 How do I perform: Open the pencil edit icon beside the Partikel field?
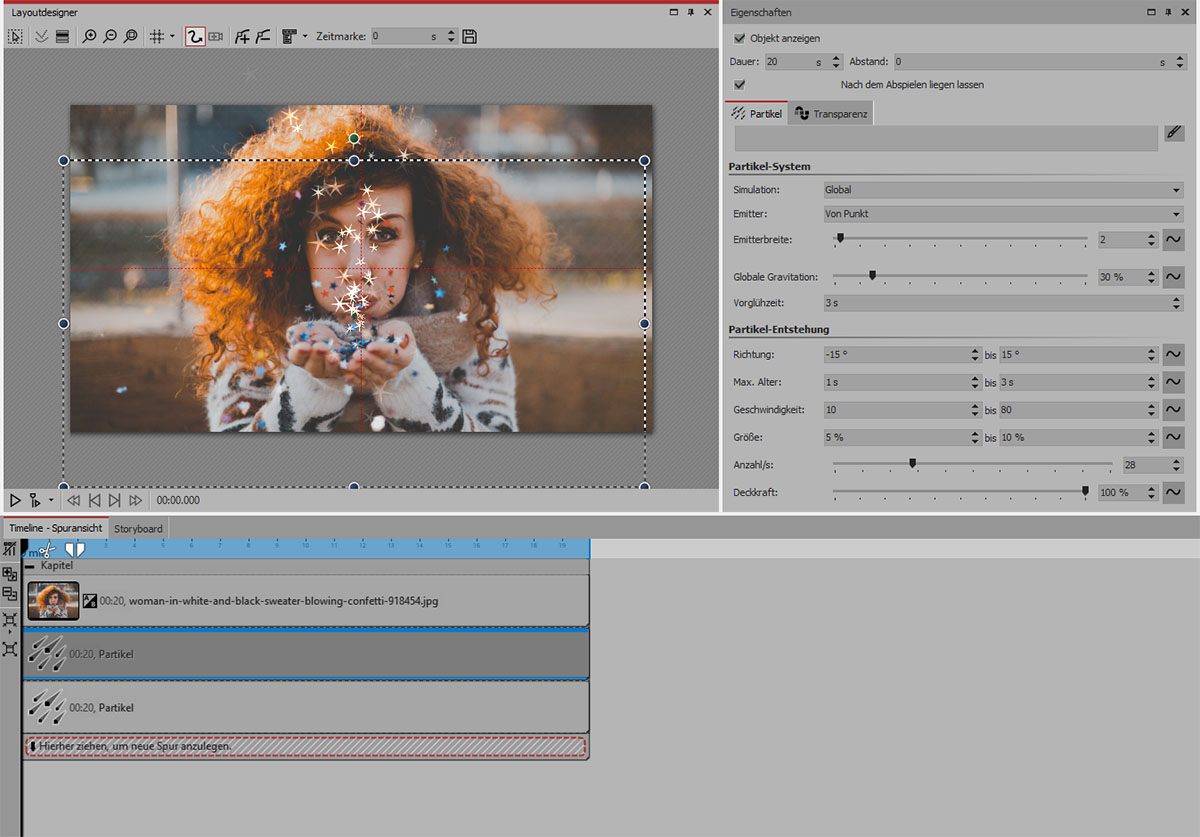tap(1174, 133)
